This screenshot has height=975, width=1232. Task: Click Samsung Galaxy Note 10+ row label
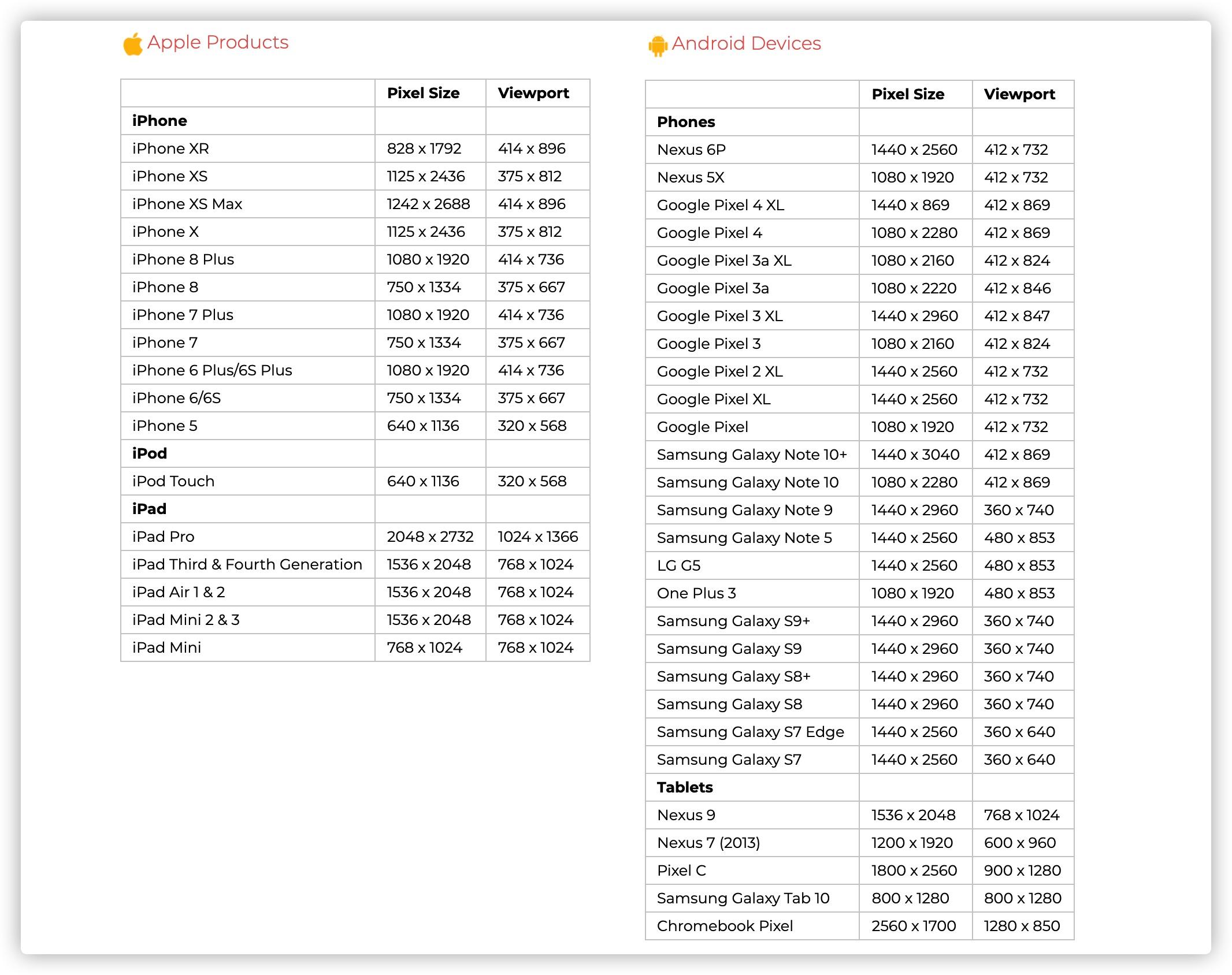752,455
